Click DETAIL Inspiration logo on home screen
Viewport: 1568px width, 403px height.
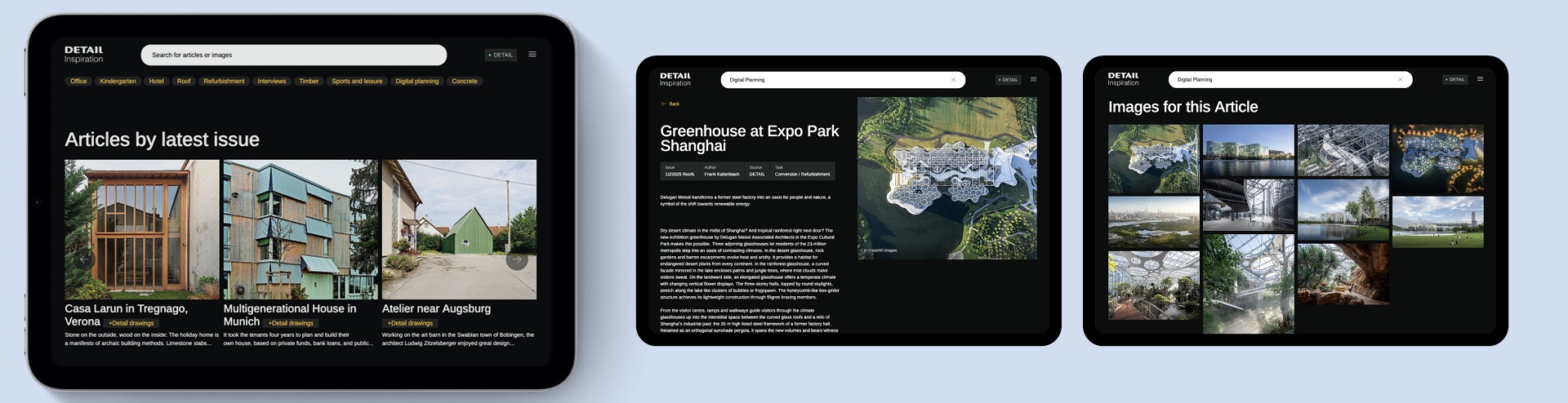(x=84, y=54)
